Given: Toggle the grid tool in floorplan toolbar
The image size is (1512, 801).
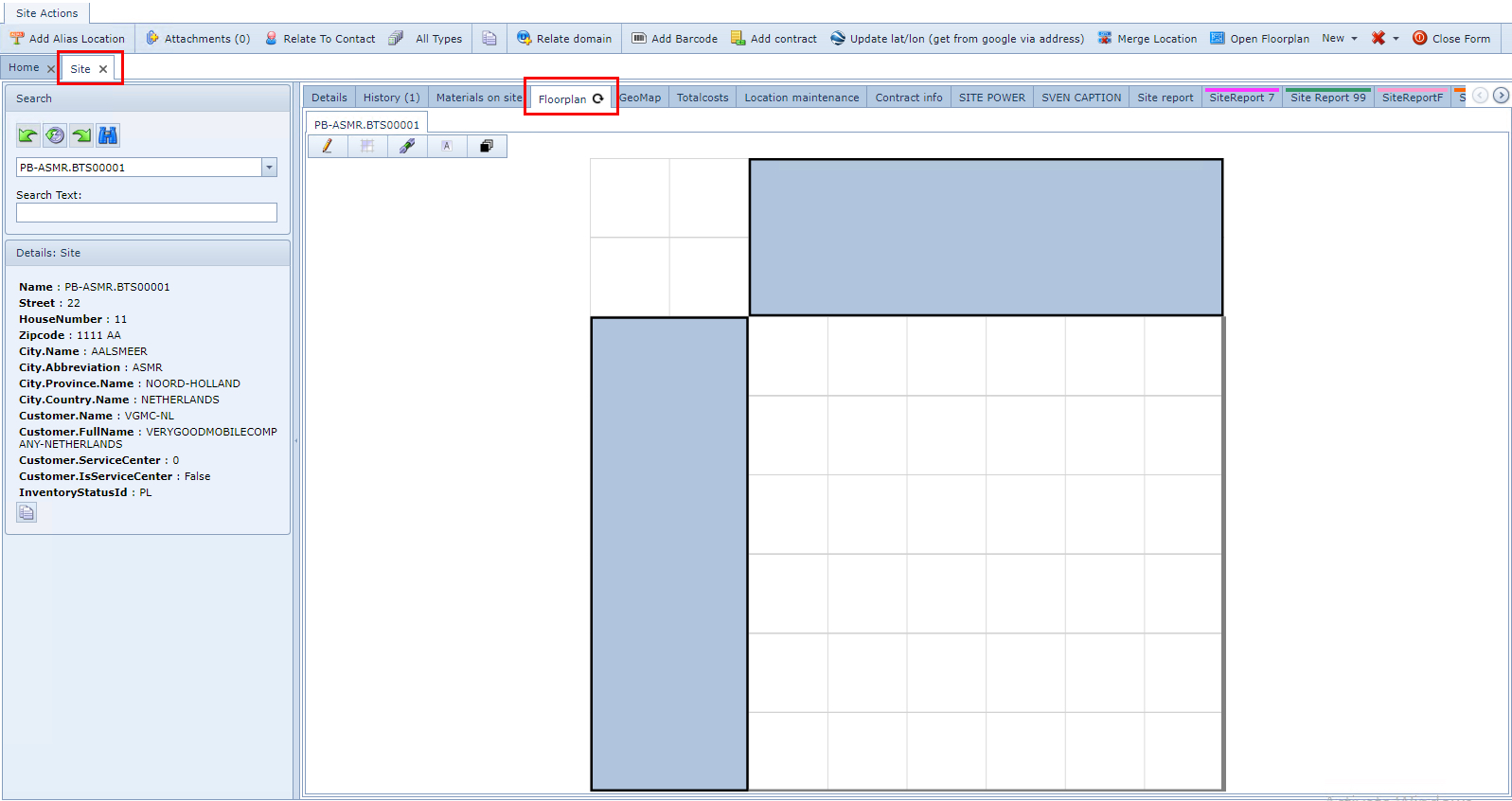Looking at the screenshot, I should 367,146.
